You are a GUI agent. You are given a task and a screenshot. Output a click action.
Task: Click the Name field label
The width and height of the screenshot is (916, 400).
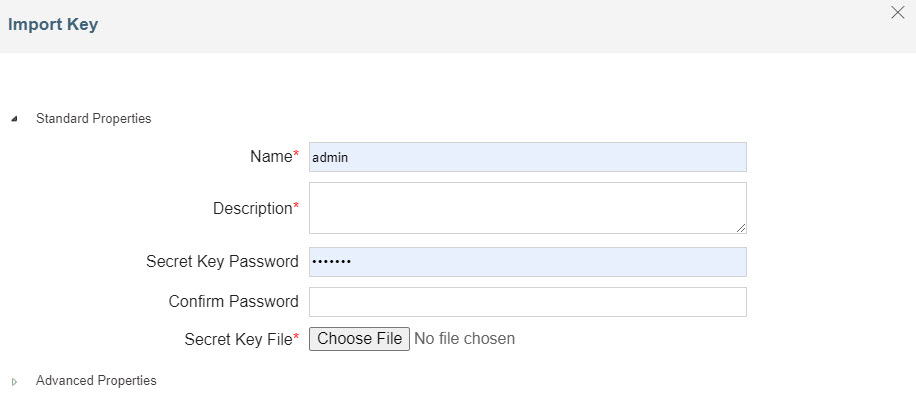(270, 156)
